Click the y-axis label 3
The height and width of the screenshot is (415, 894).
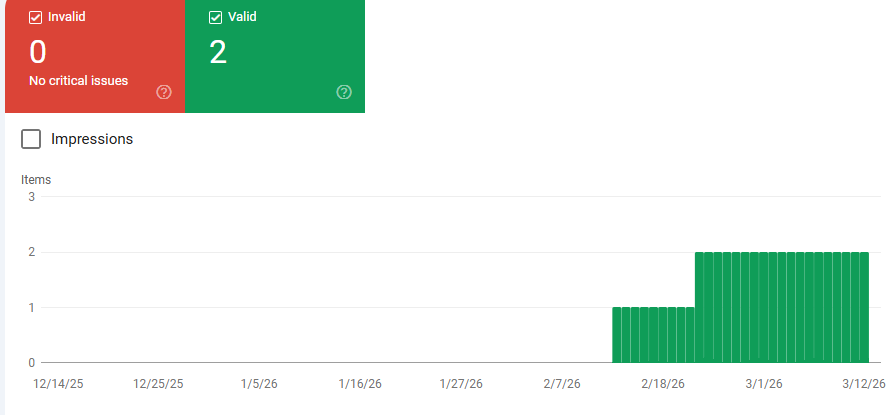[x=31, y=197]
